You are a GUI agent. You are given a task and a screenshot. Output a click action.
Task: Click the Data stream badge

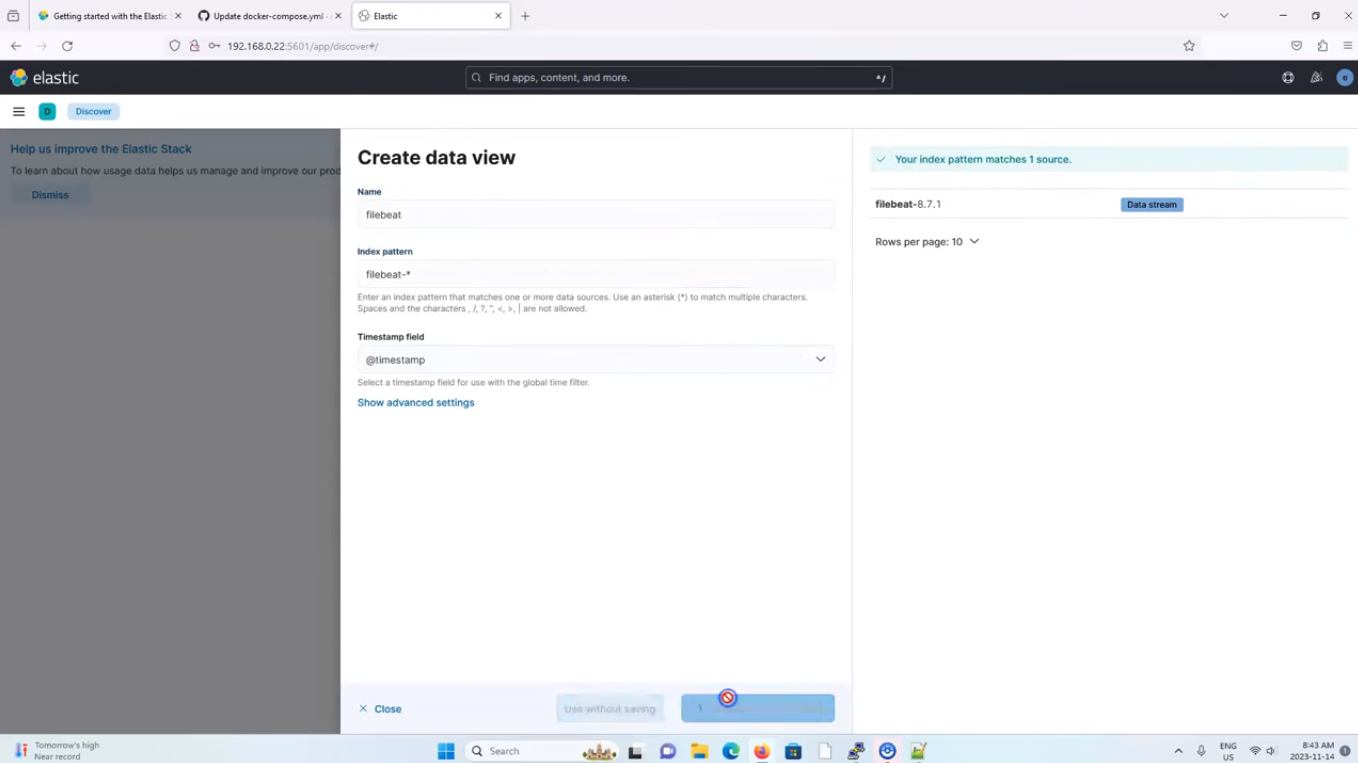click(x=1152, y=205)
